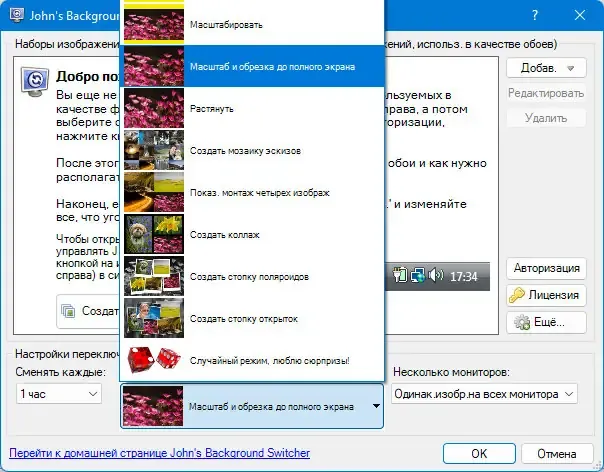Click the 'Отмена' button
The height and width of the screenshot is (472, 604).
[x=557, y=454]
